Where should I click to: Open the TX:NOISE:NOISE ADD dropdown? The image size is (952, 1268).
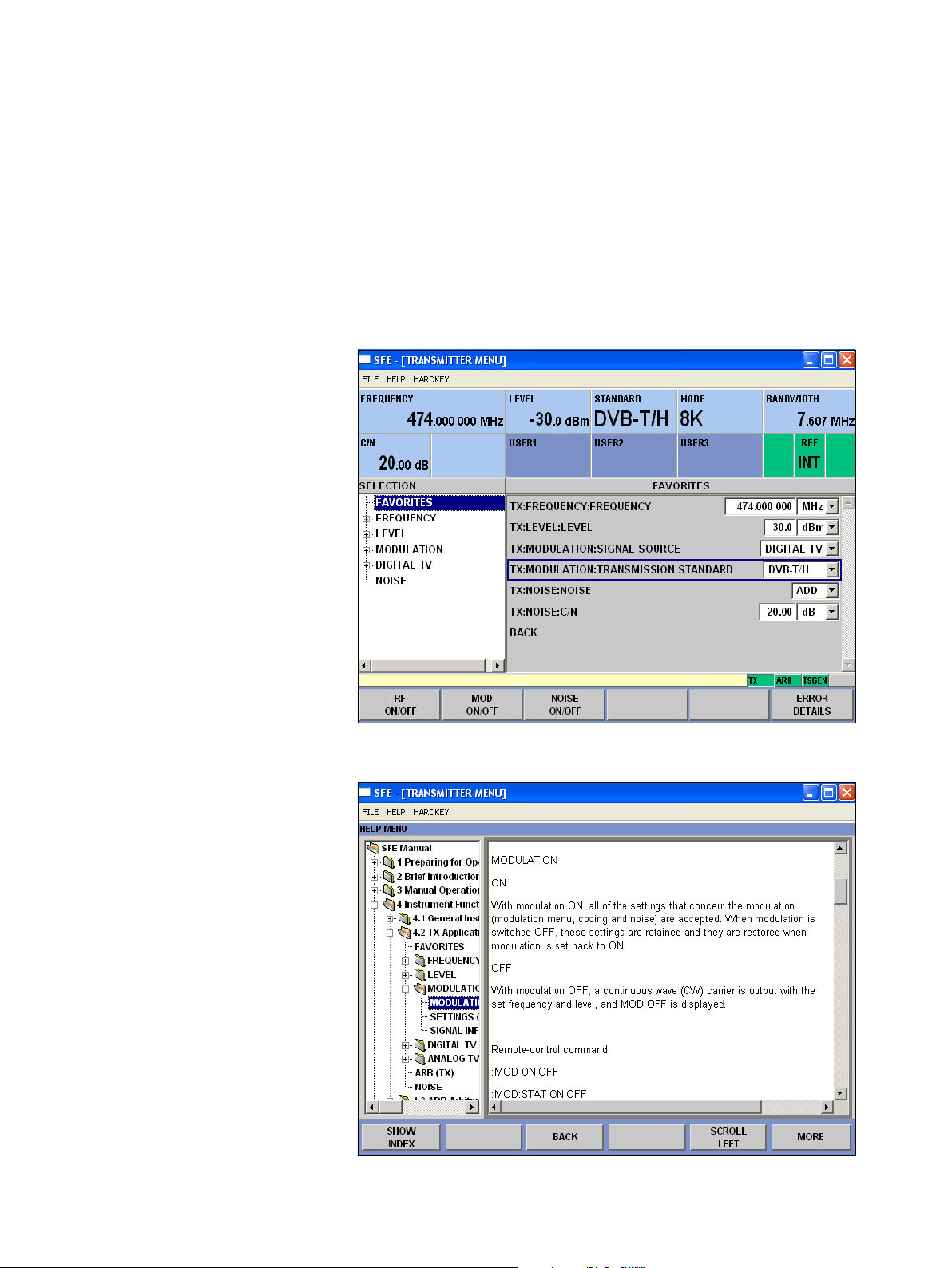[x=832, y=591]
